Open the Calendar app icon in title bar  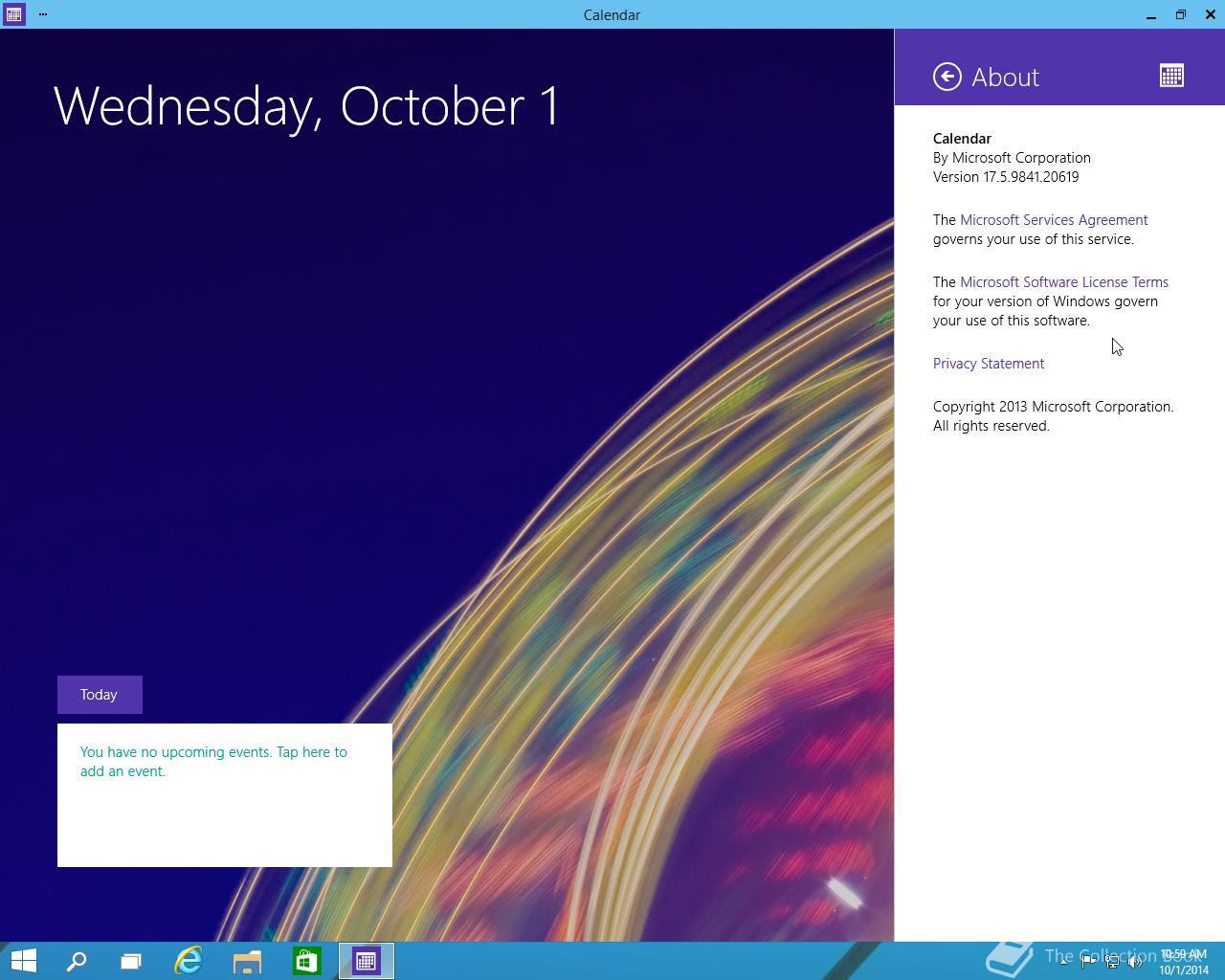pos(13,14)
